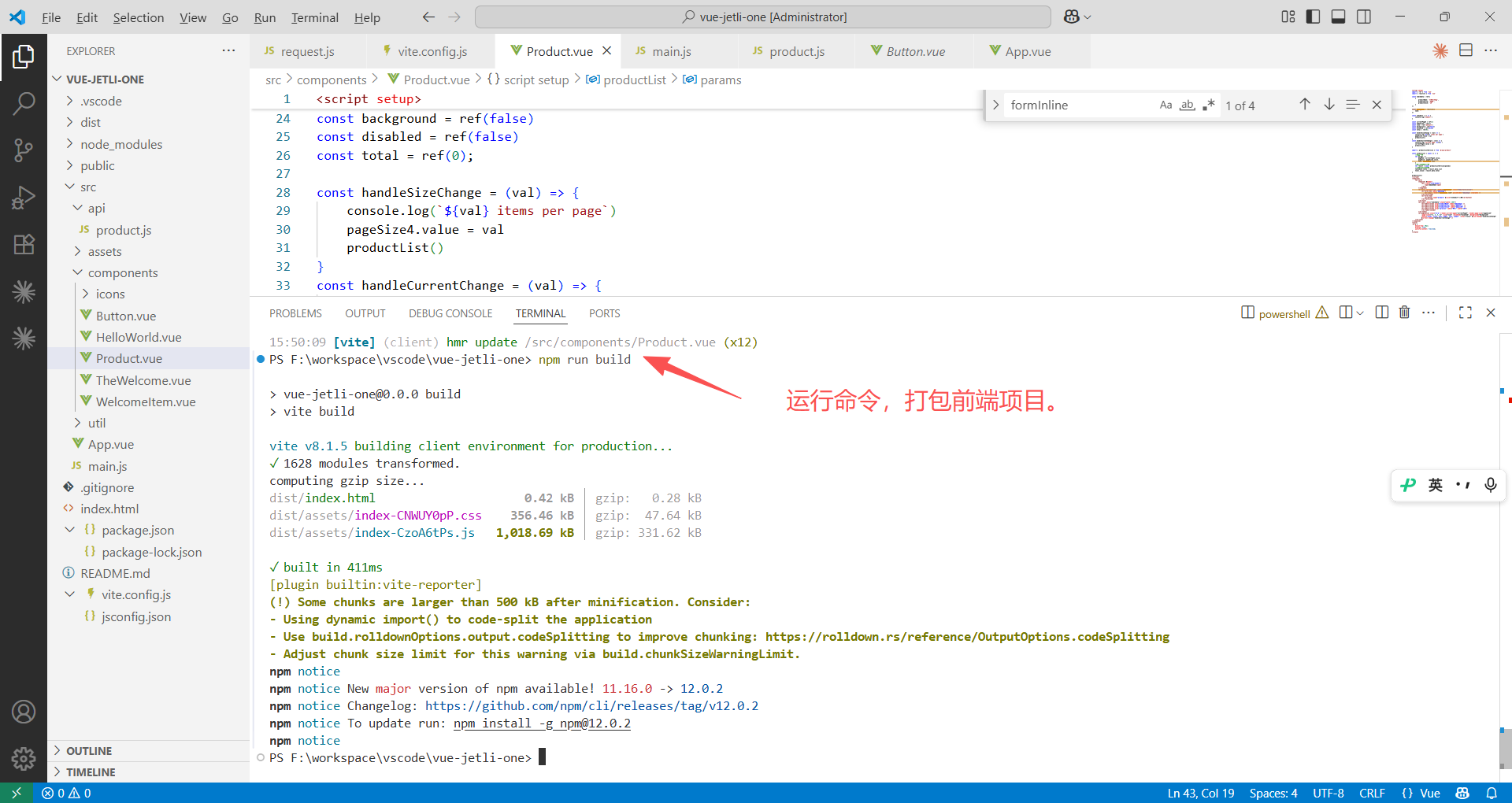Open Explorer views and more actions ellipsis
This screenshot has width=1512, height=803.
coord(228,50)
